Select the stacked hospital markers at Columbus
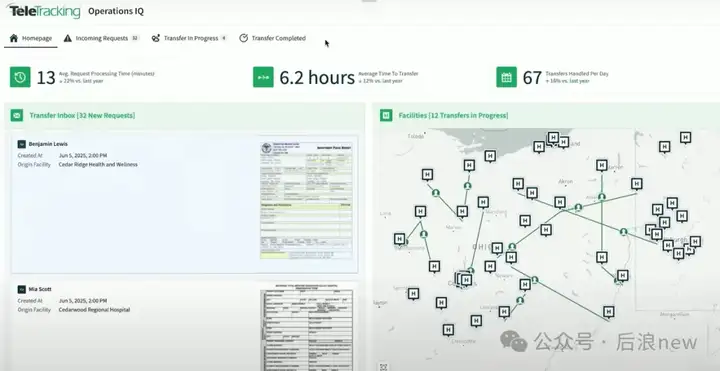 coord(464,279)
